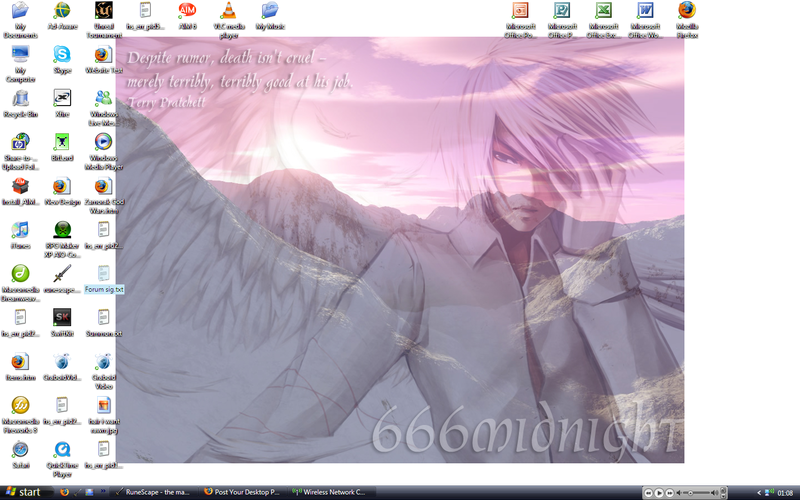Image resolution: width=800 pixels, height=500 pixels.
Task: Select the Demo.htm desktop file
Action: (x=20, y=367)
